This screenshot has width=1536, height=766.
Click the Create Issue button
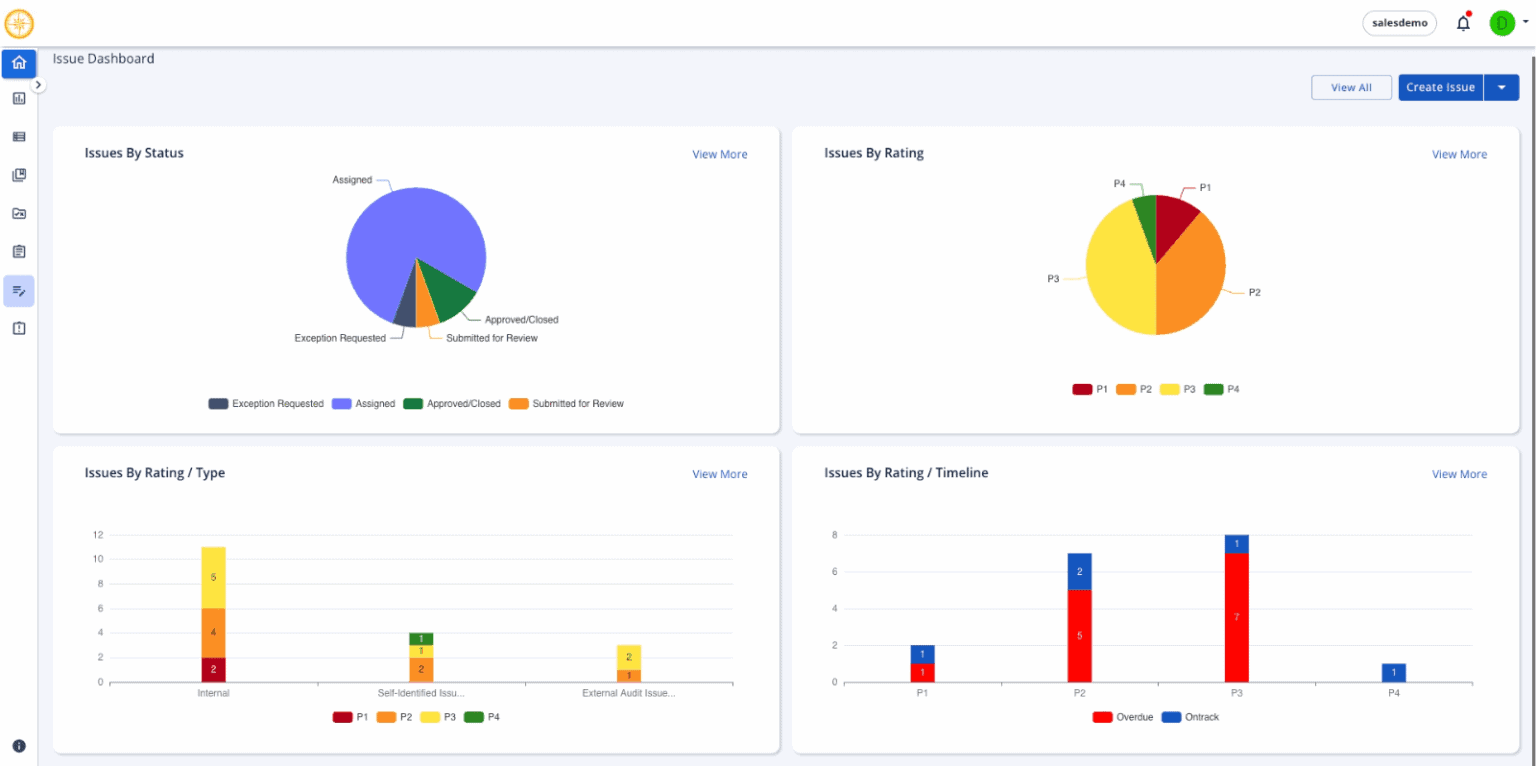[x=1440, y=87]
